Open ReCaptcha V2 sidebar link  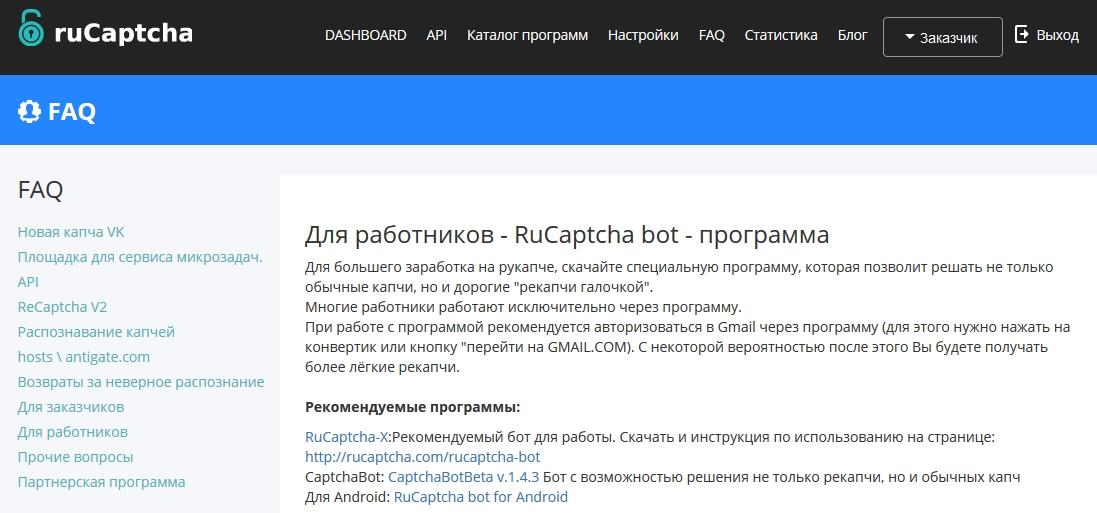coord(62,307)
